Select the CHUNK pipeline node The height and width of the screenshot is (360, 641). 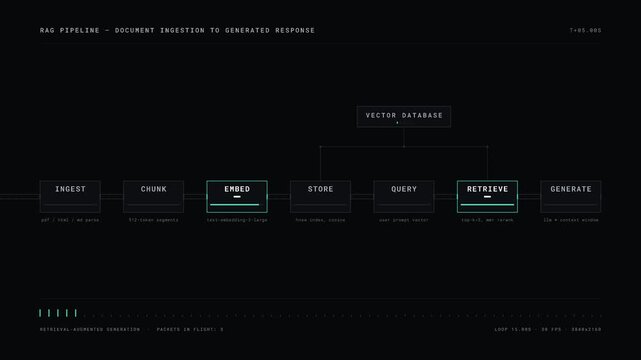pyautogui.click(x=154, y=197)
